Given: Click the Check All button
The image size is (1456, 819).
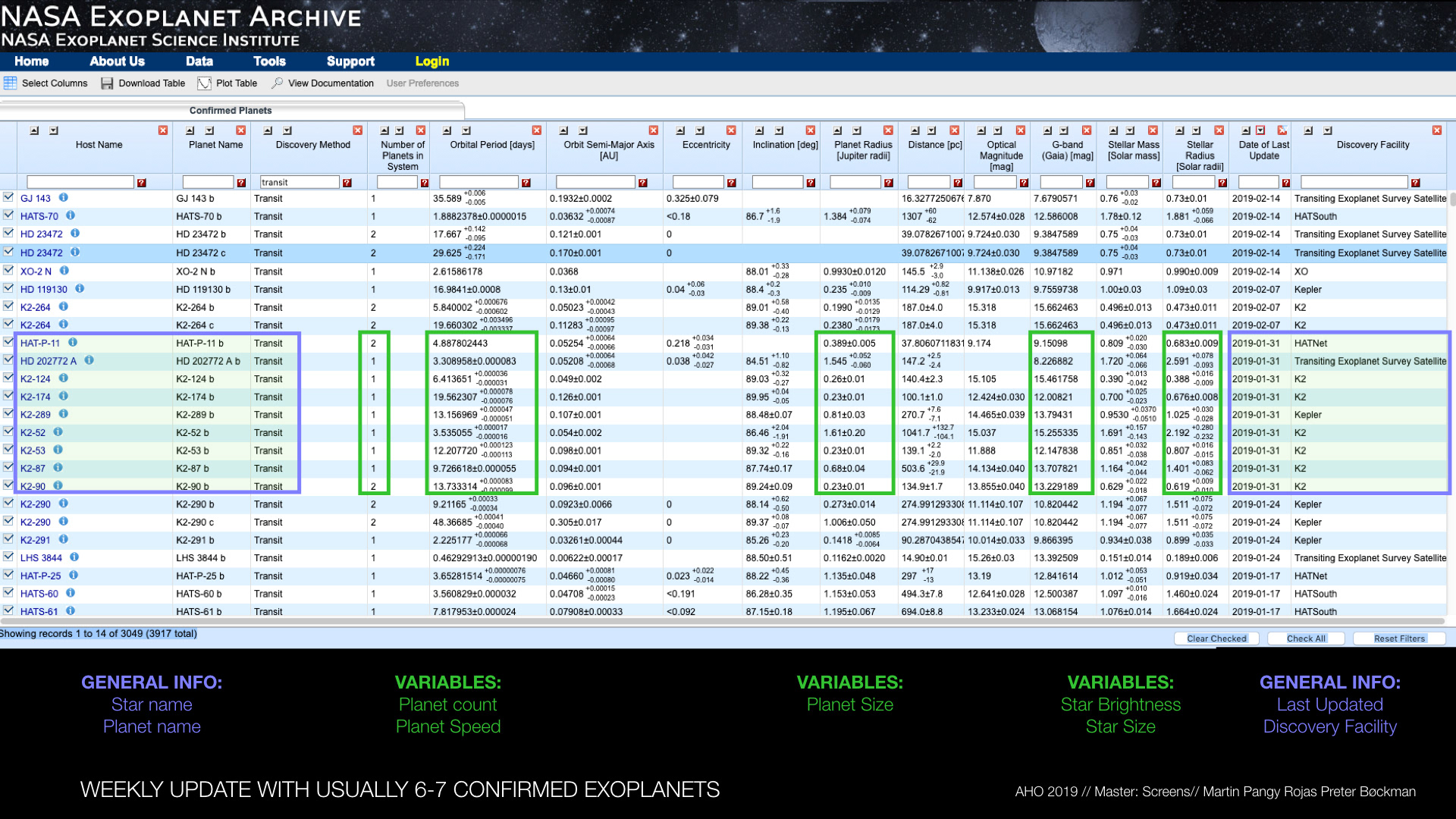Looking at the screenshot, I should tap(1306, 639).
